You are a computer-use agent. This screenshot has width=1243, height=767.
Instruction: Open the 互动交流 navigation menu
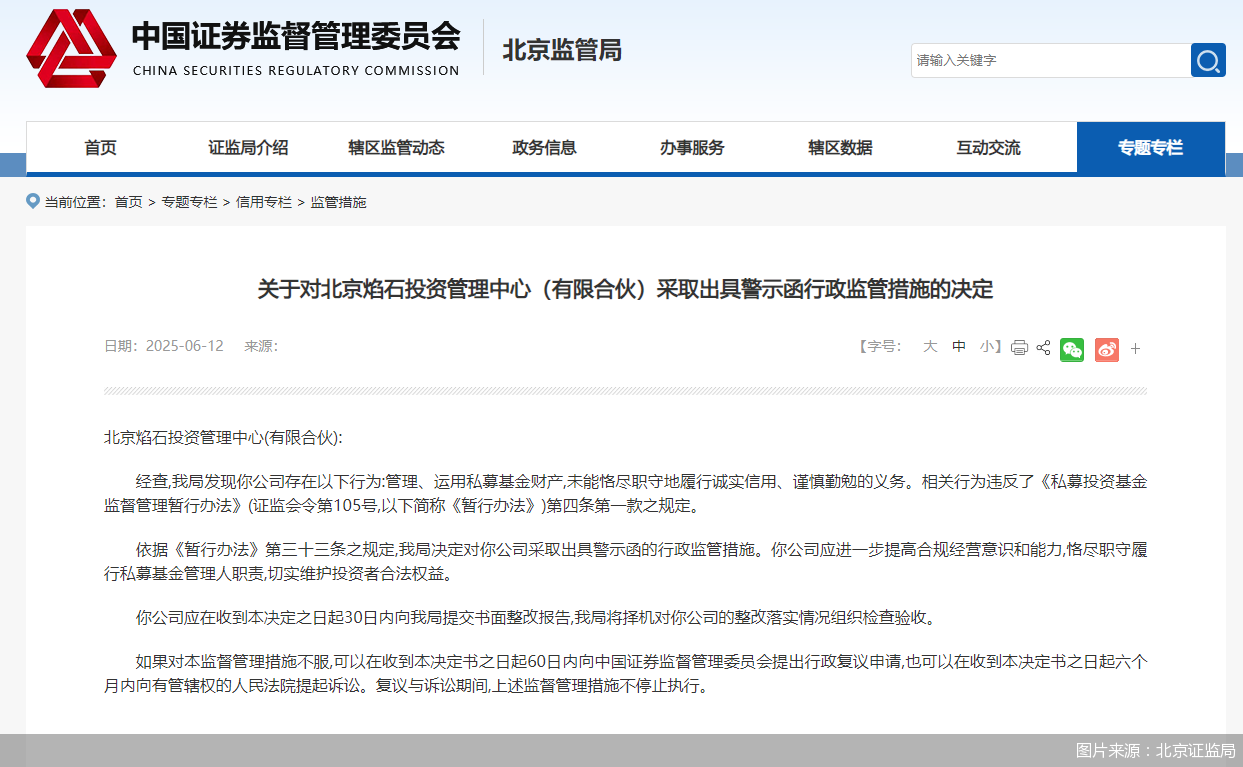click(x=988, y=147)
